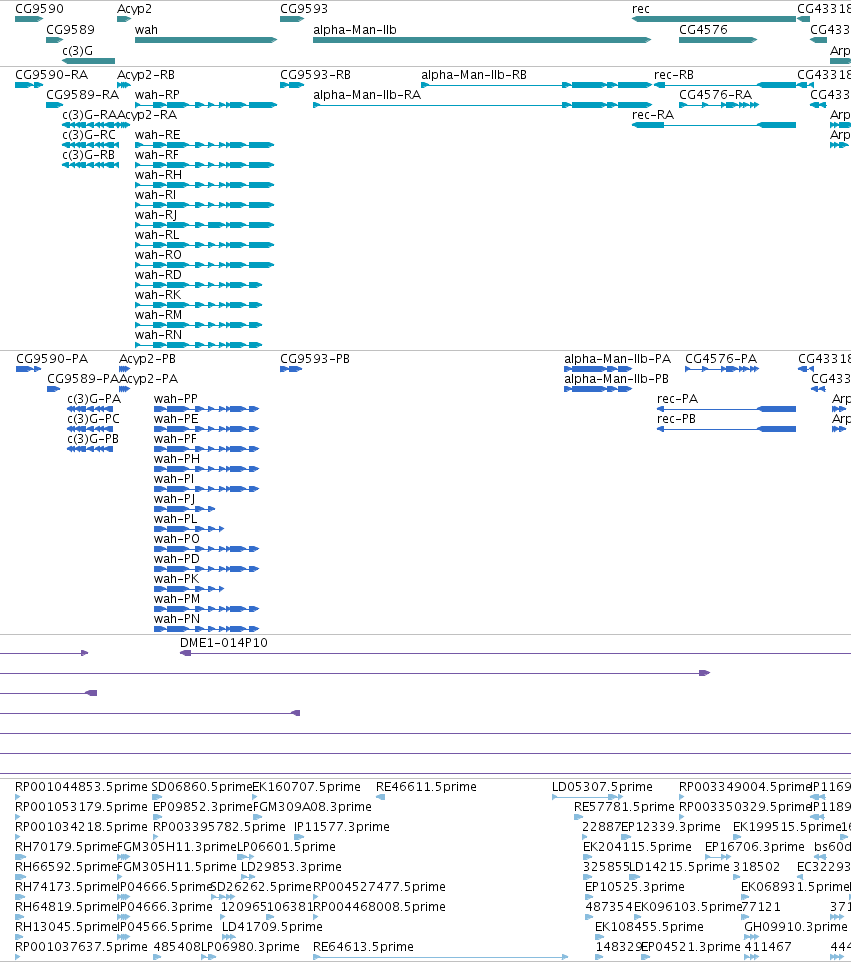Click the rec gene label
The height and width of the screenshot is (962, 851).
(641, 9)
